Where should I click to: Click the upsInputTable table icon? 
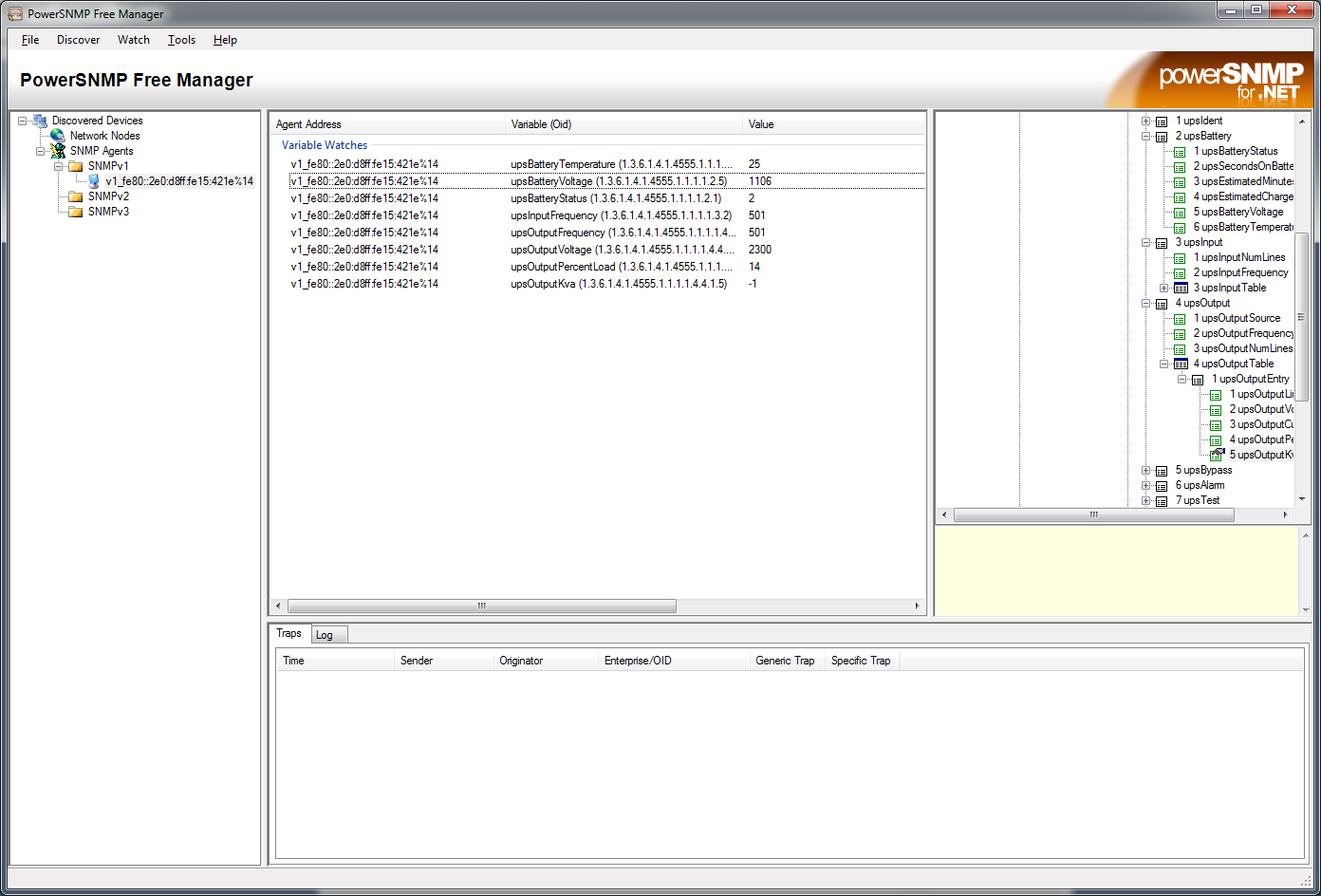coord(1181,288)
